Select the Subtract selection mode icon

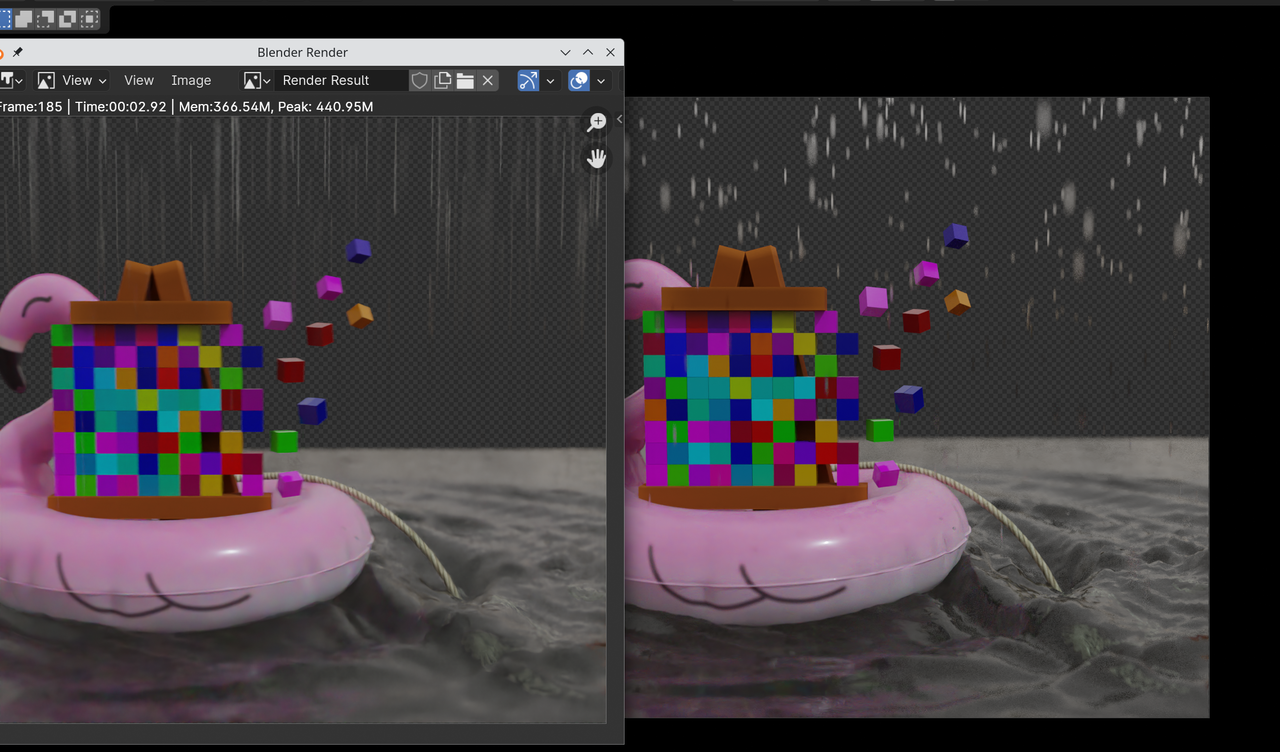pyautogui.click(x=45, y=18)
